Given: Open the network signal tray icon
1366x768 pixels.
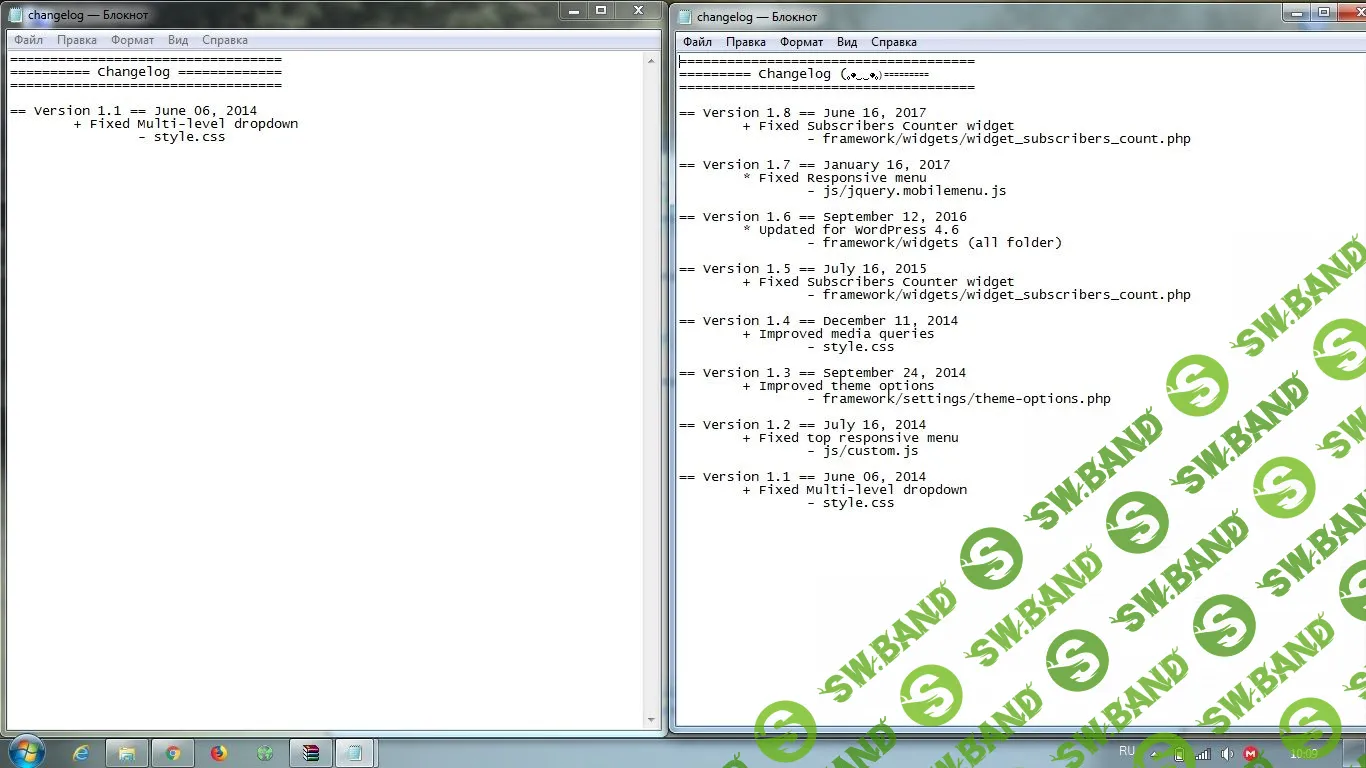Looking at the screenshot, I should click(1203, 754).
